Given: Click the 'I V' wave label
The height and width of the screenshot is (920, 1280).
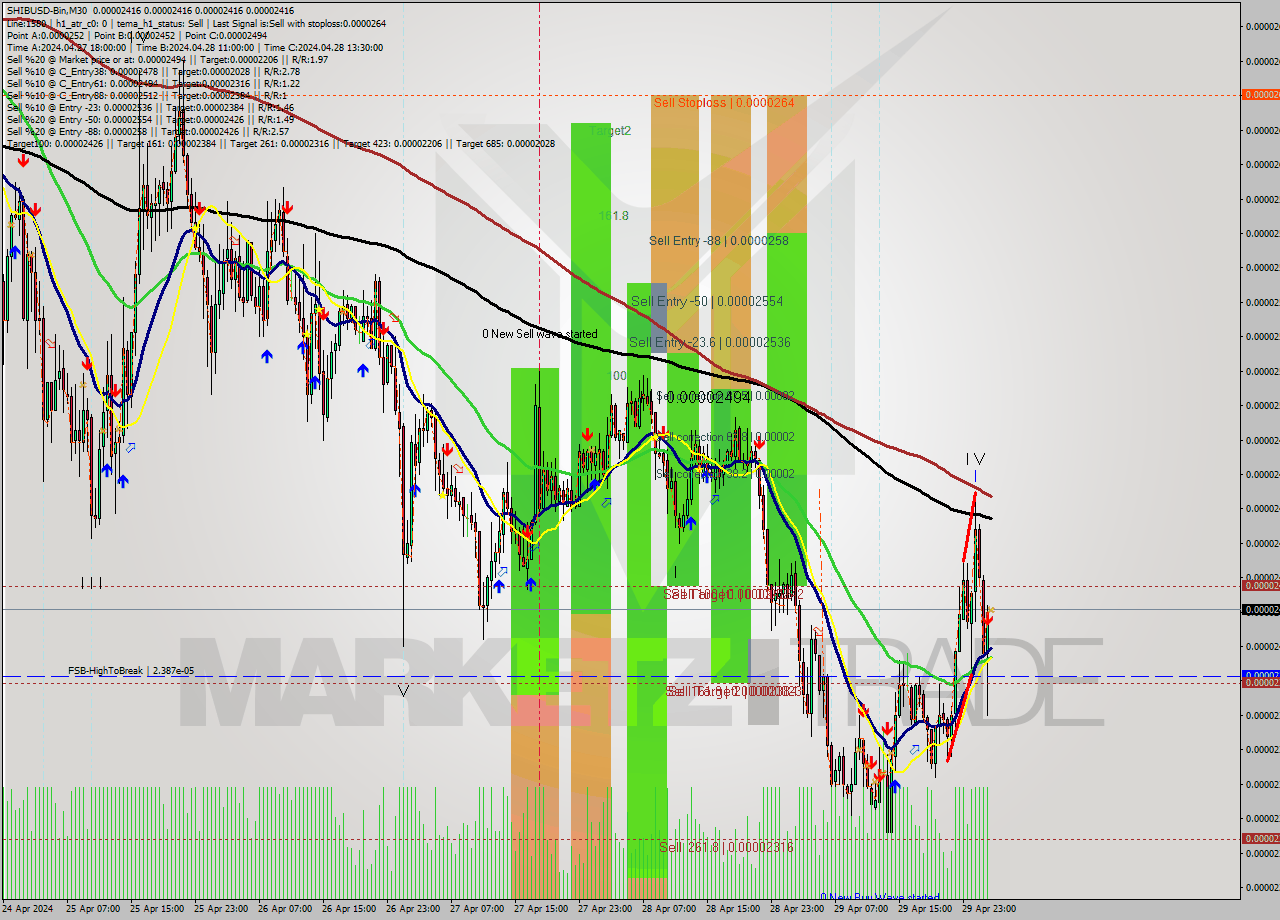Looking at the screenshot, I should click(x=975, y=459).
